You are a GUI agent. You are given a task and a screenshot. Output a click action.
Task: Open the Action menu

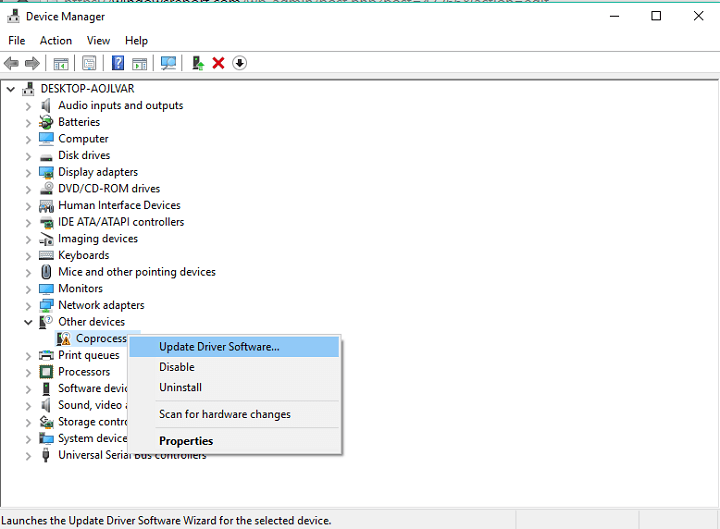tap(56, 40)
